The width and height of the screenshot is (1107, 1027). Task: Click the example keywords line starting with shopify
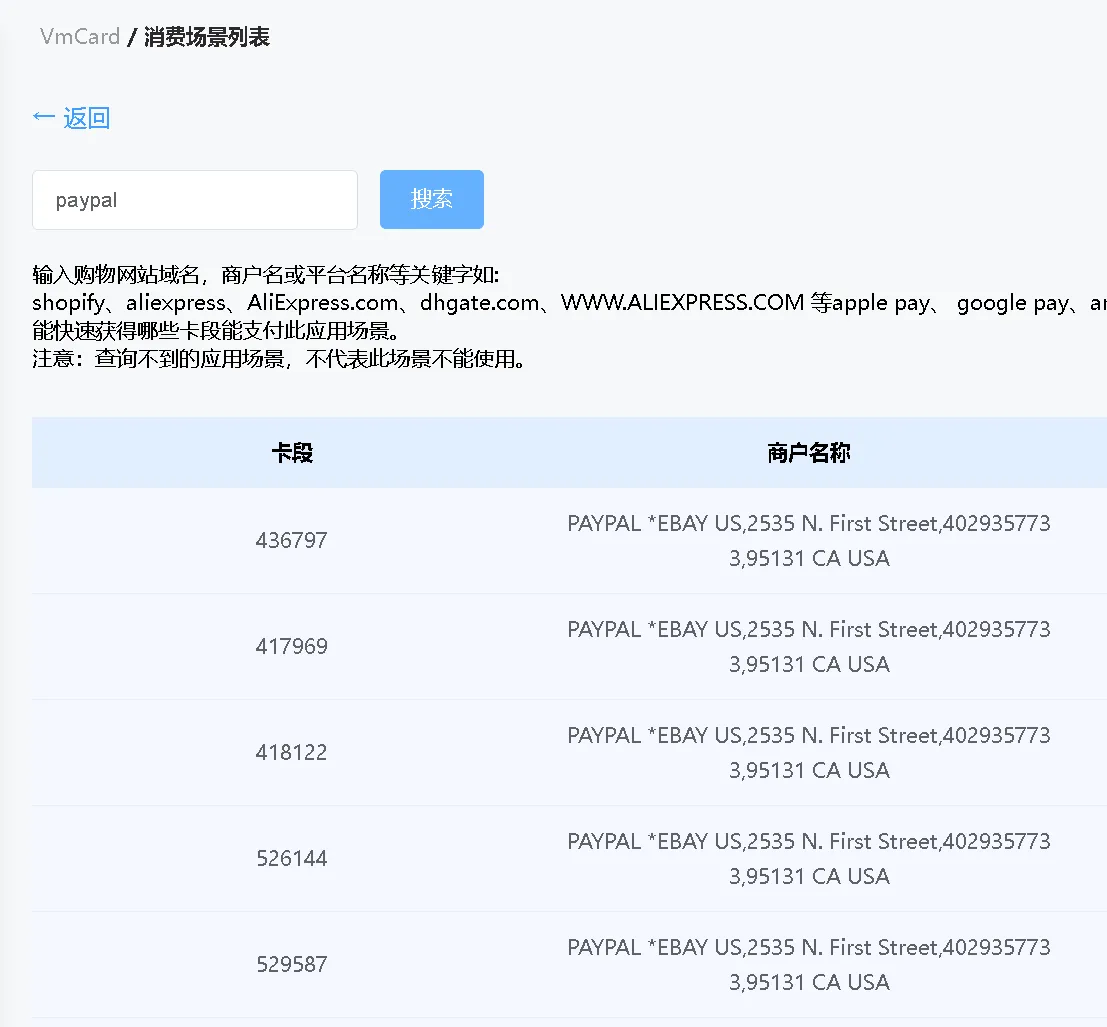point(569,303)
